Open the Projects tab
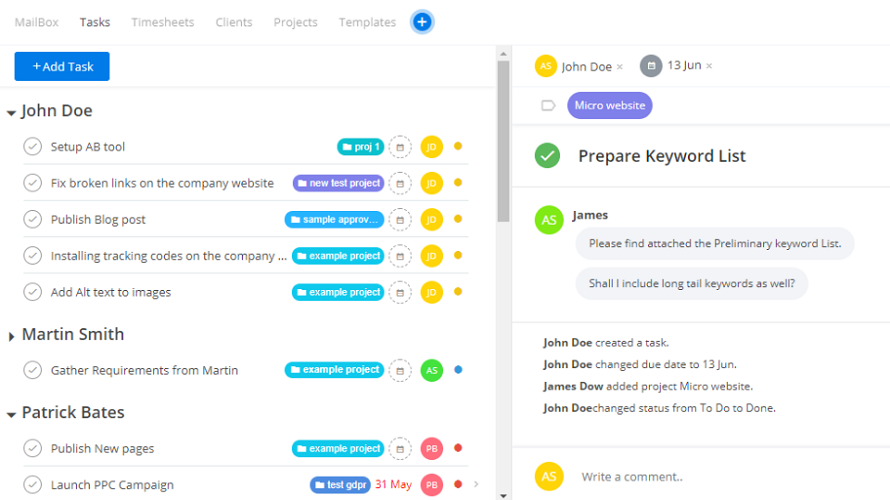 point(295,22)
